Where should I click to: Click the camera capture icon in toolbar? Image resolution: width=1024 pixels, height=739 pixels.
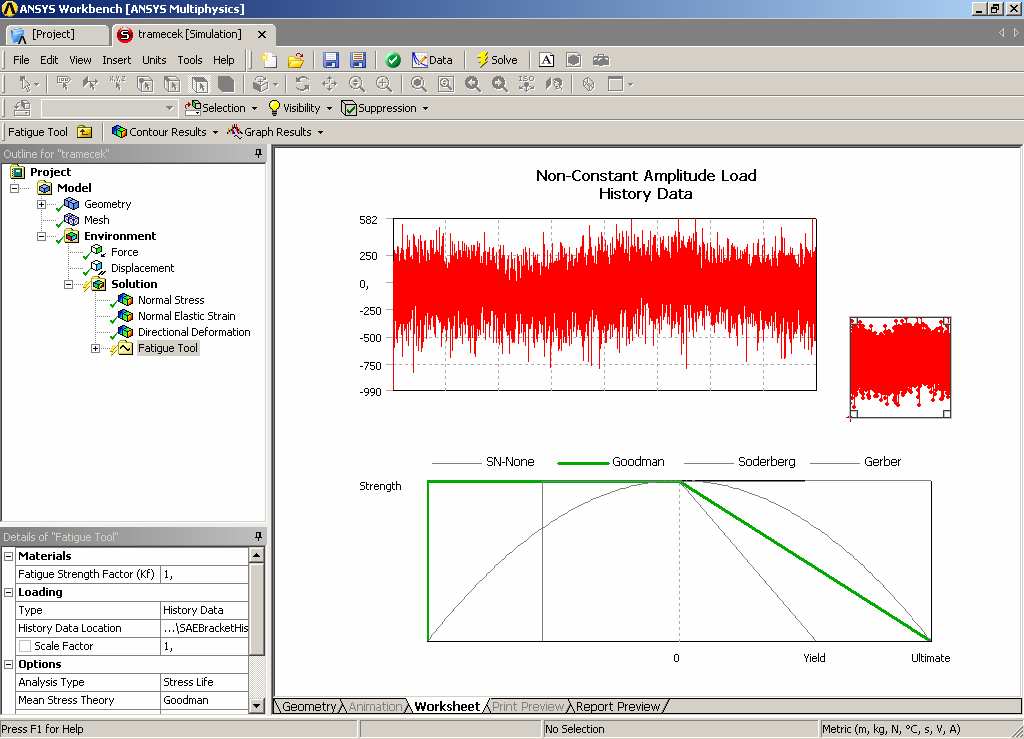pos(601,60)
